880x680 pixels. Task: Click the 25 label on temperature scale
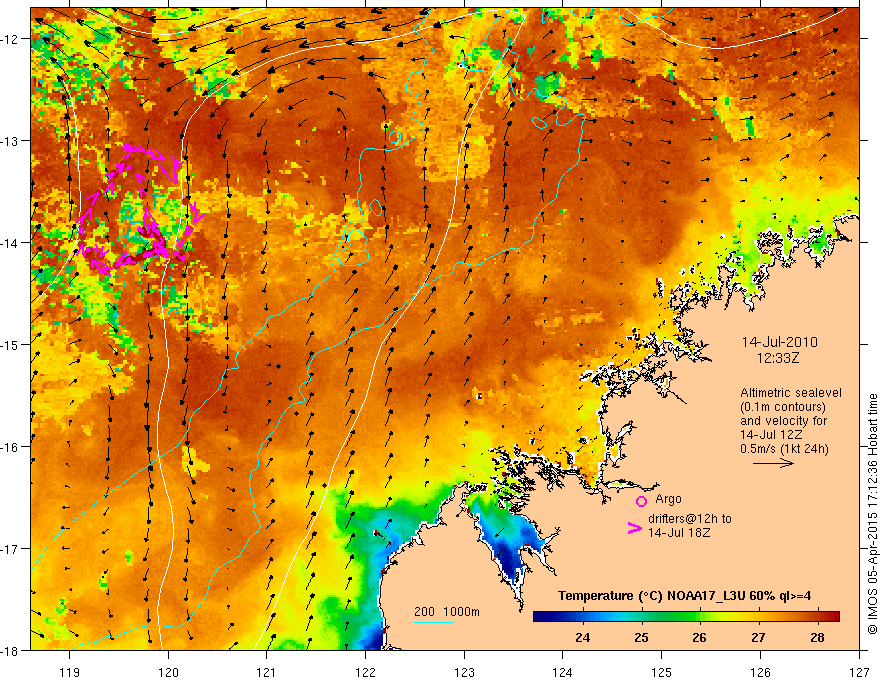pyautogui.click(x=641, y=637)
